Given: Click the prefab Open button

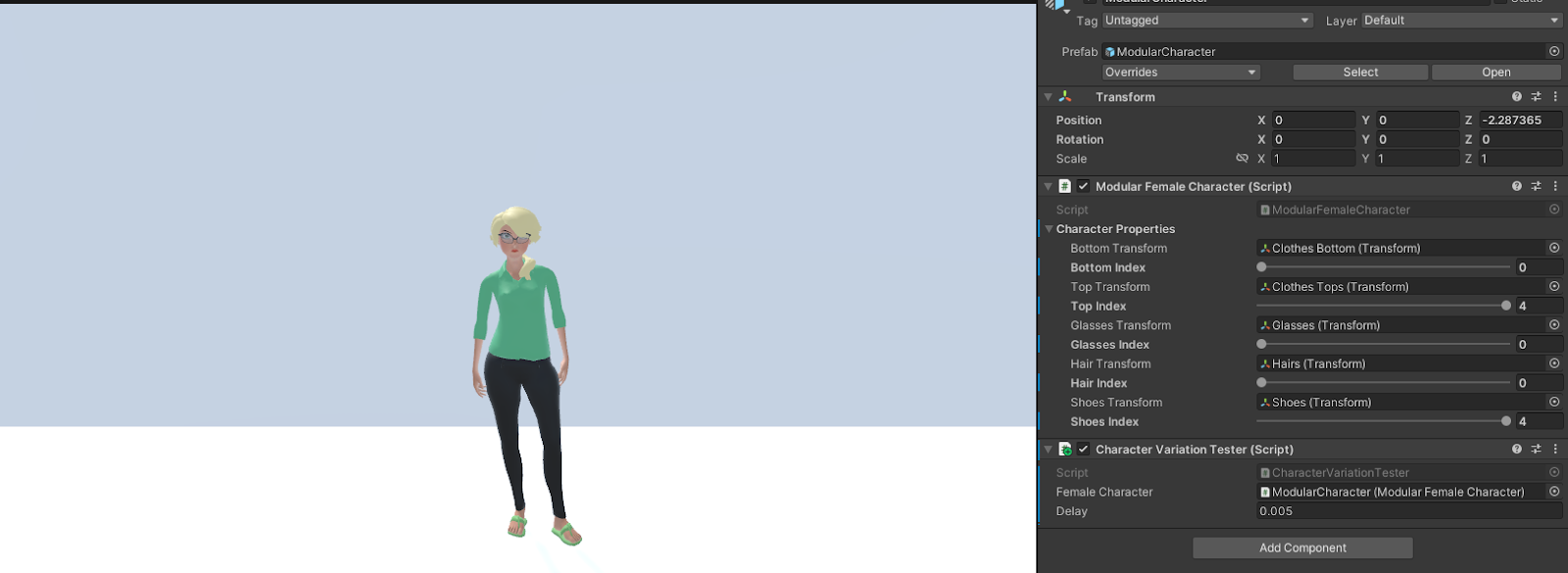Looking at the screenshot, I should click(x=1495, y=72).
